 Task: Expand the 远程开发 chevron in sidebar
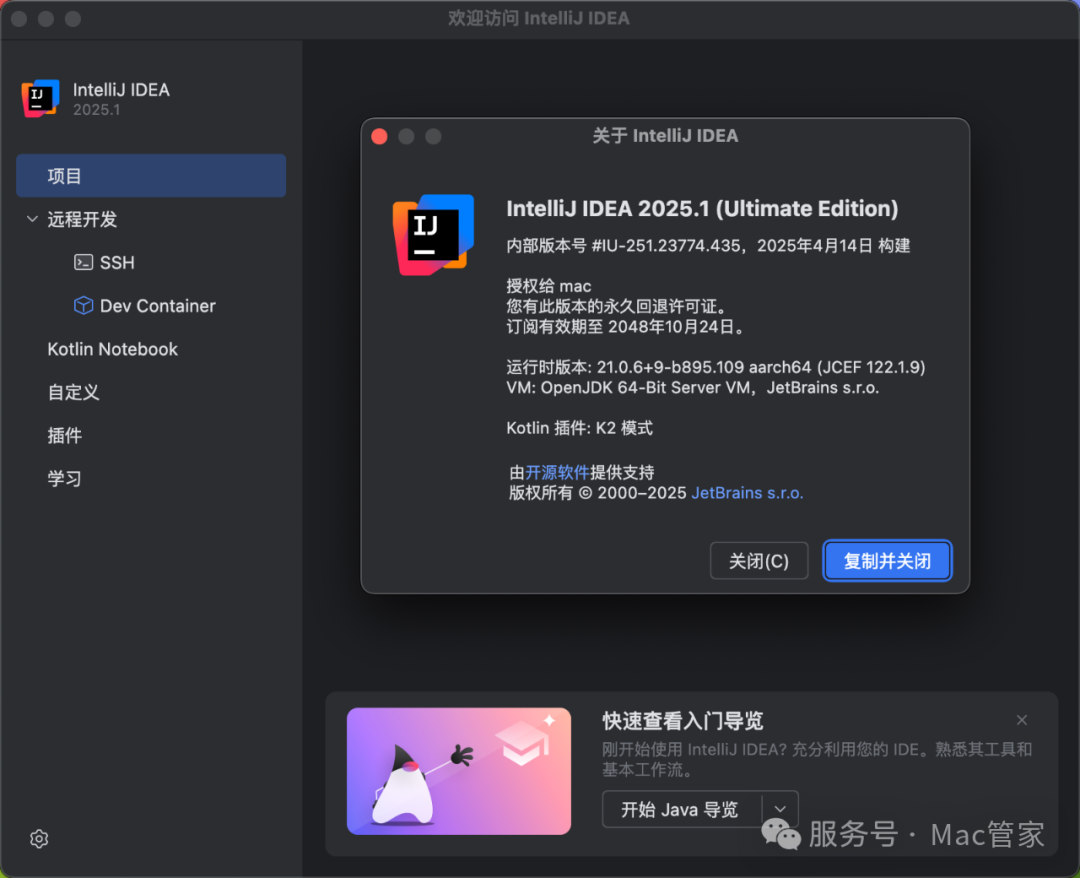(31, 219)
